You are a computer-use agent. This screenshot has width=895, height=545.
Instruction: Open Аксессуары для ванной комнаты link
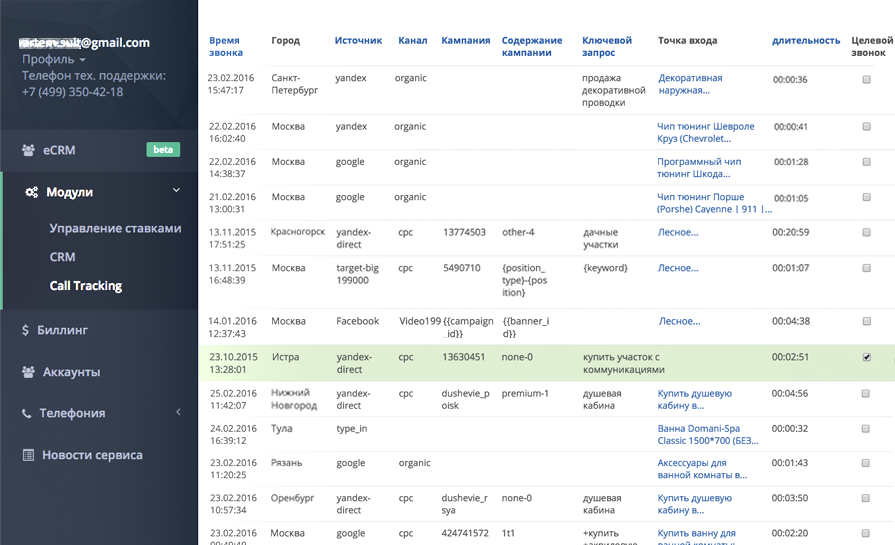(702, 469)
